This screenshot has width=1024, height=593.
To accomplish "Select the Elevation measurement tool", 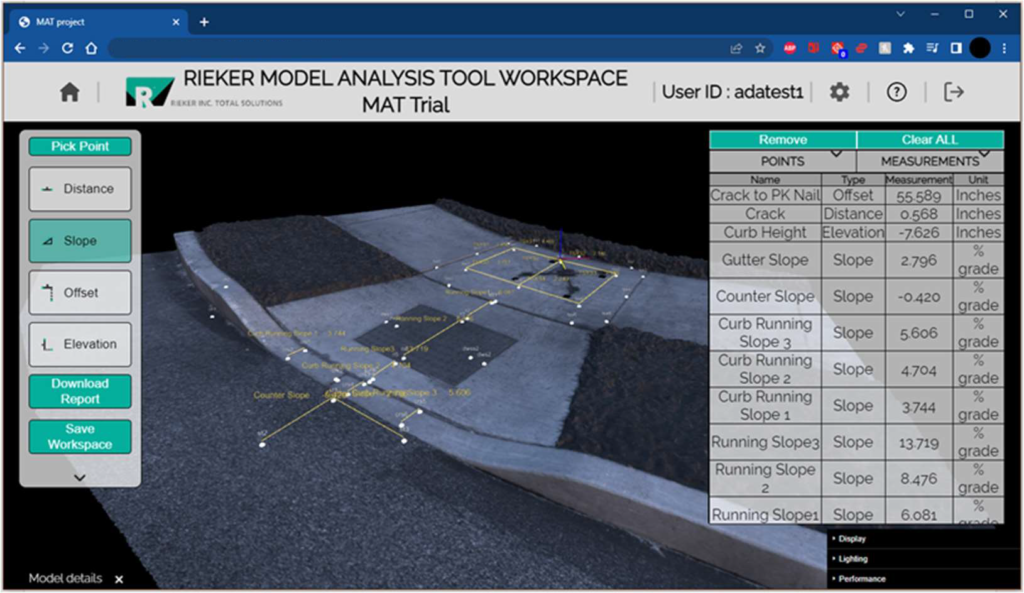I will [80, 344].
